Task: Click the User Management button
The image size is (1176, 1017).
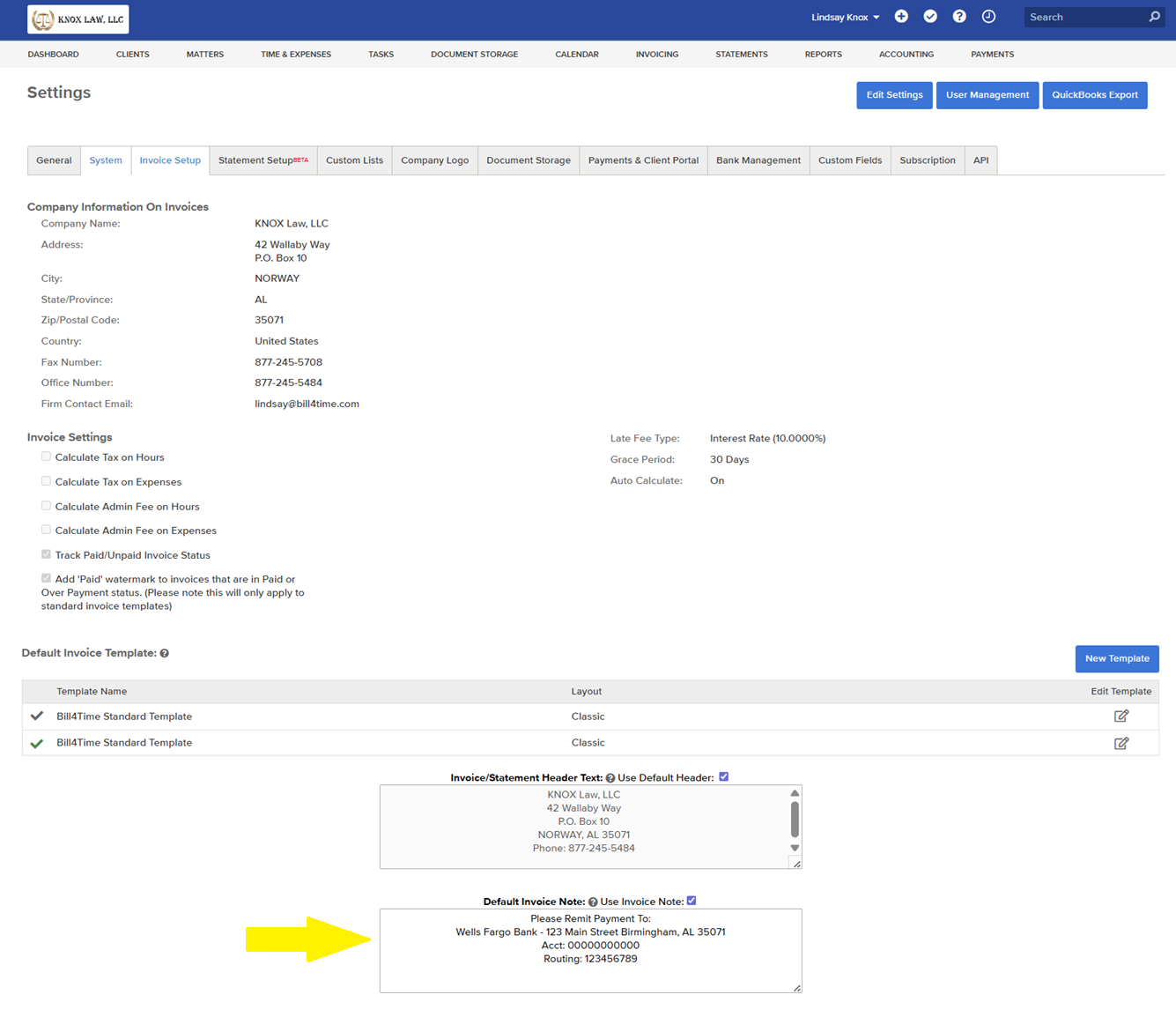Action: click(x=987, y=95)
